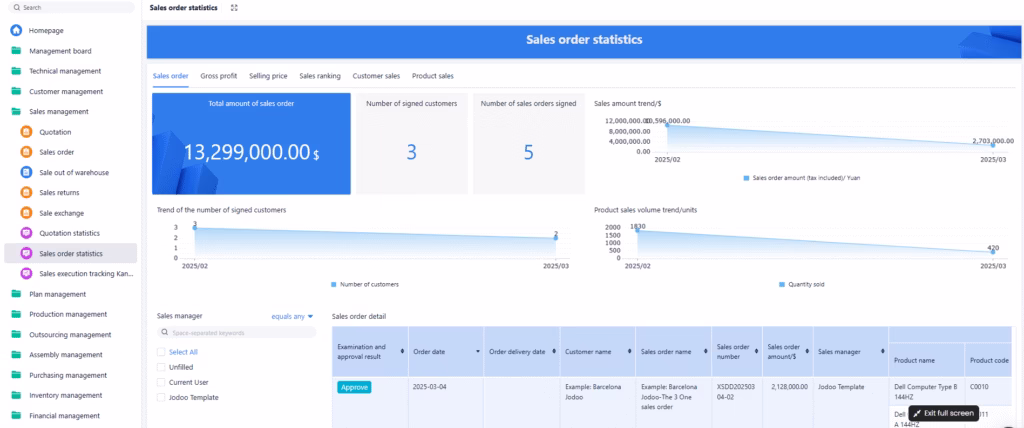1024x428 pixels.
Task: Click the Approve status button
Action: (354, 387)
